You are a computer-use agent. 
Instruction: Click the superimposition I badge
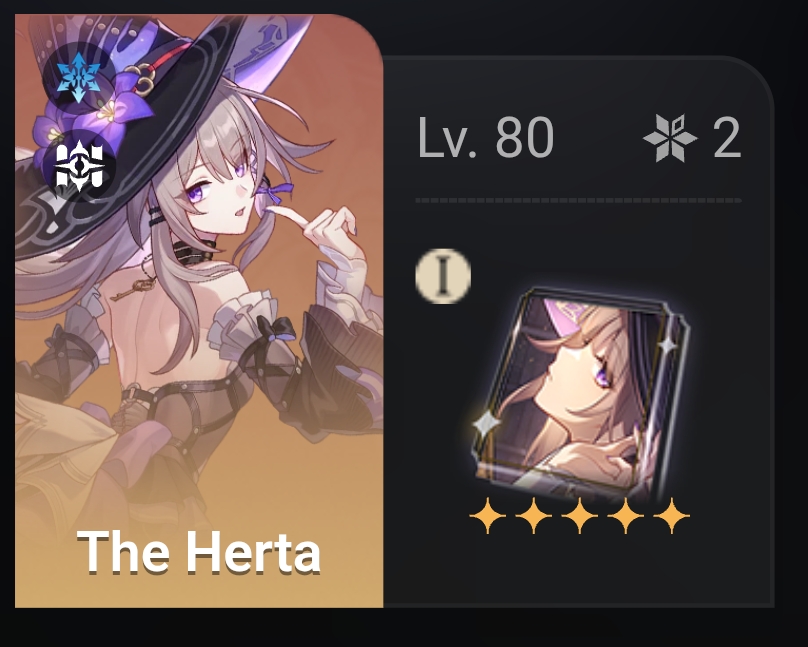pyautogui.click(x=443, y=276)
